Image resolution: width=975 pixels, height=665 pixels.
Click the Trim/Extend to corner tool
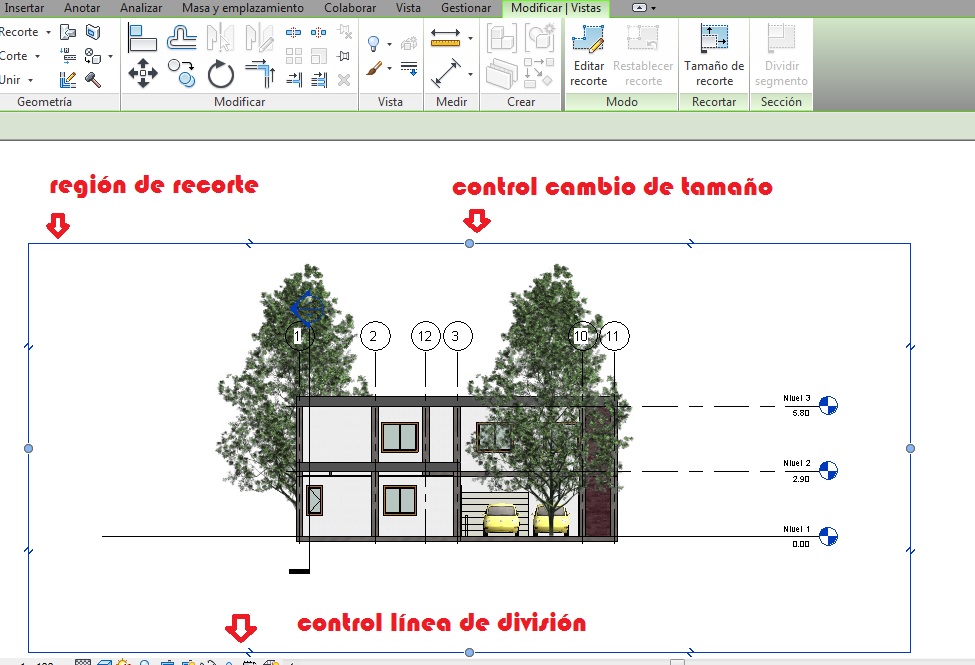coord(259,74)
